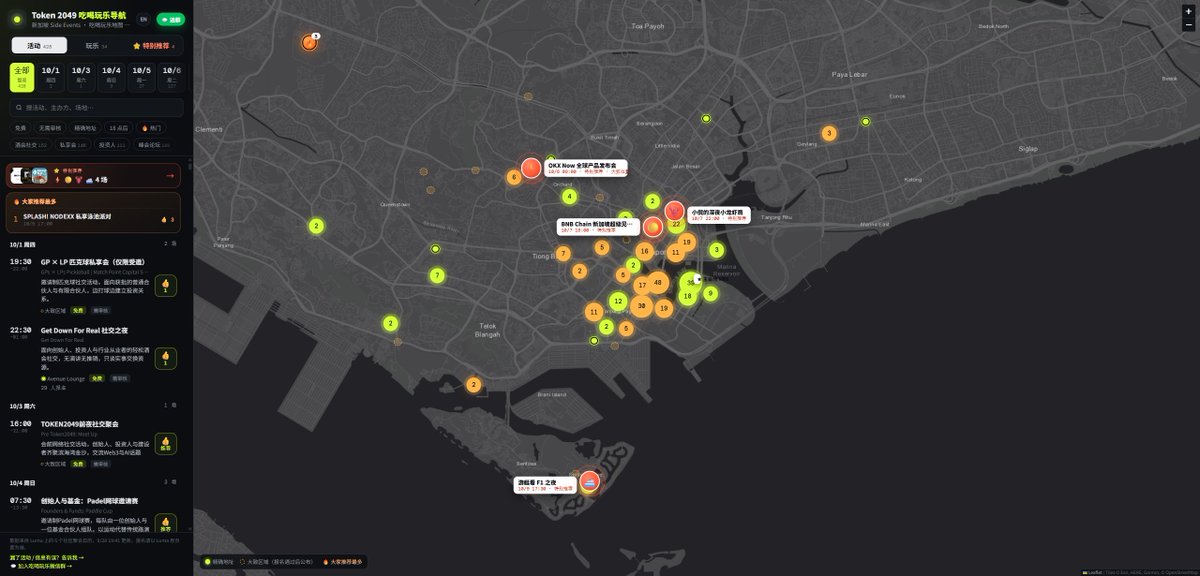The image size is (1200, 576).
Task: Toggle the 18点后 filter chip
Action: [x=119, y=128]
